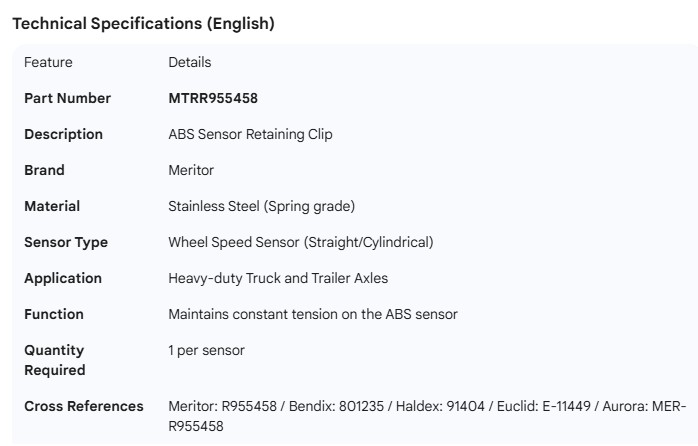Select the Part Number row label
The image size is (698, 446).
pos(67,98)
